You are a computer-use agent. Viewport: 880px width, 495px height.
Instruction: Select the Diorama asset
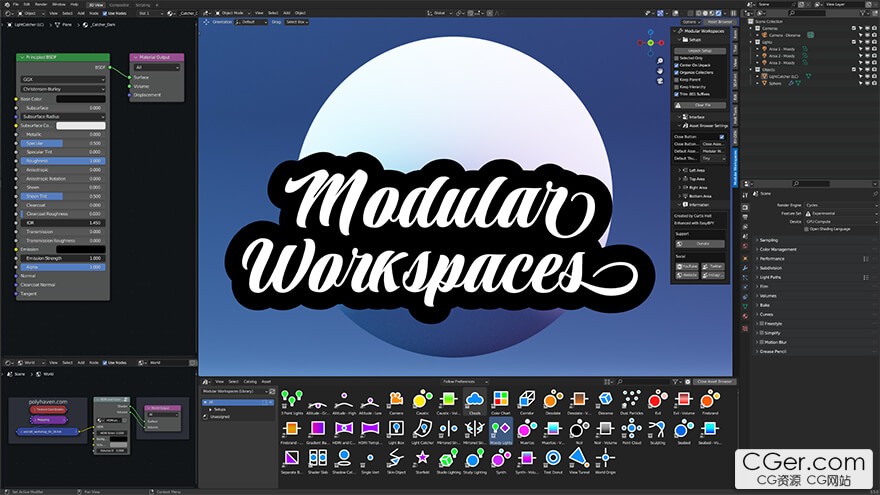click(605, 402)
